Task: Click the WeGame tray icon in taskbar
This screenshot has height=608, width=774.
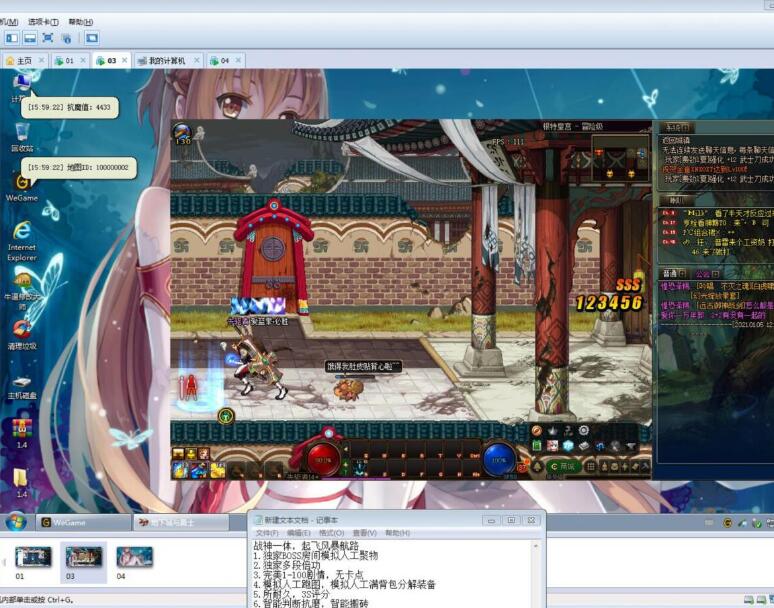Action: tap(727, 523)
